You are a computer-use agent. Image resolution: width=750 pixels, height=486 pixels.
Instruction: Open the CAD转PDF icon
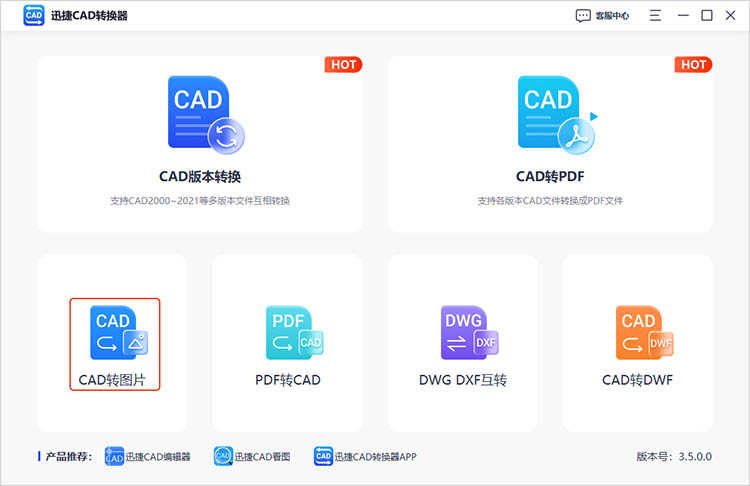click(557, 115)
